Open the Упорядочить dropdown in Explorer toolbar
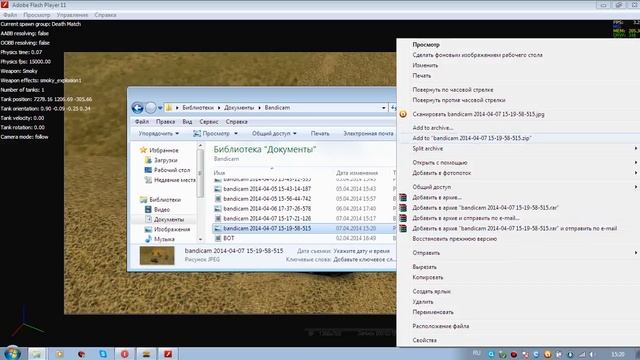 pyautogui.click(x=158, y=133)
